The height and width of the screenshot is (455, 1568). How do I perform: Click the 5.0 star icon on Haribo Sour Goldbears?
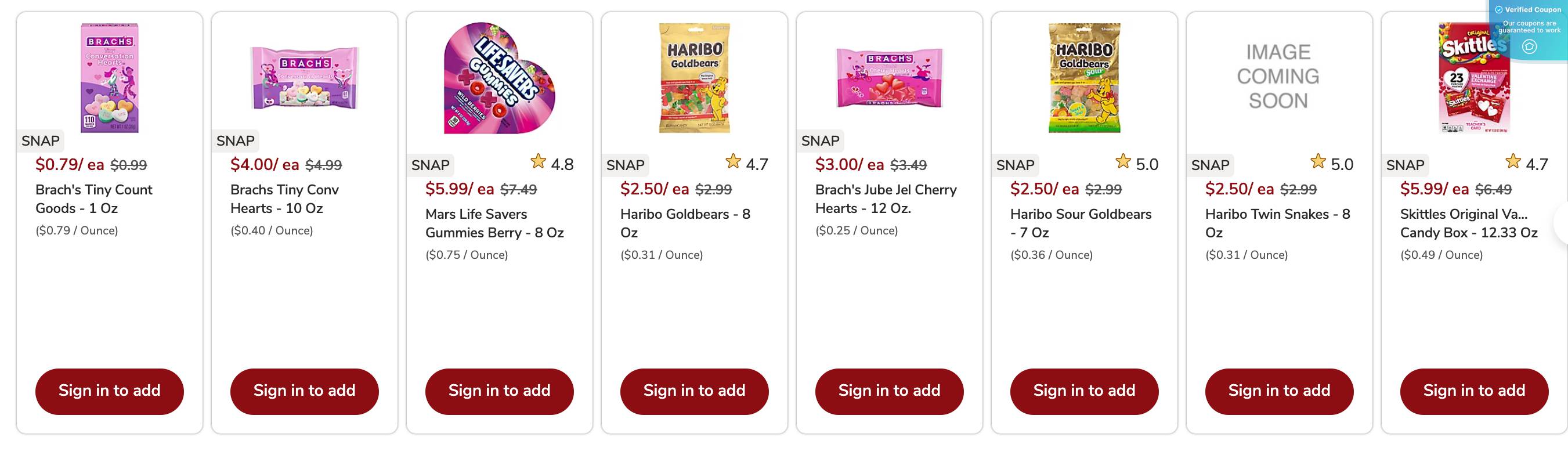coord(1123,163)
